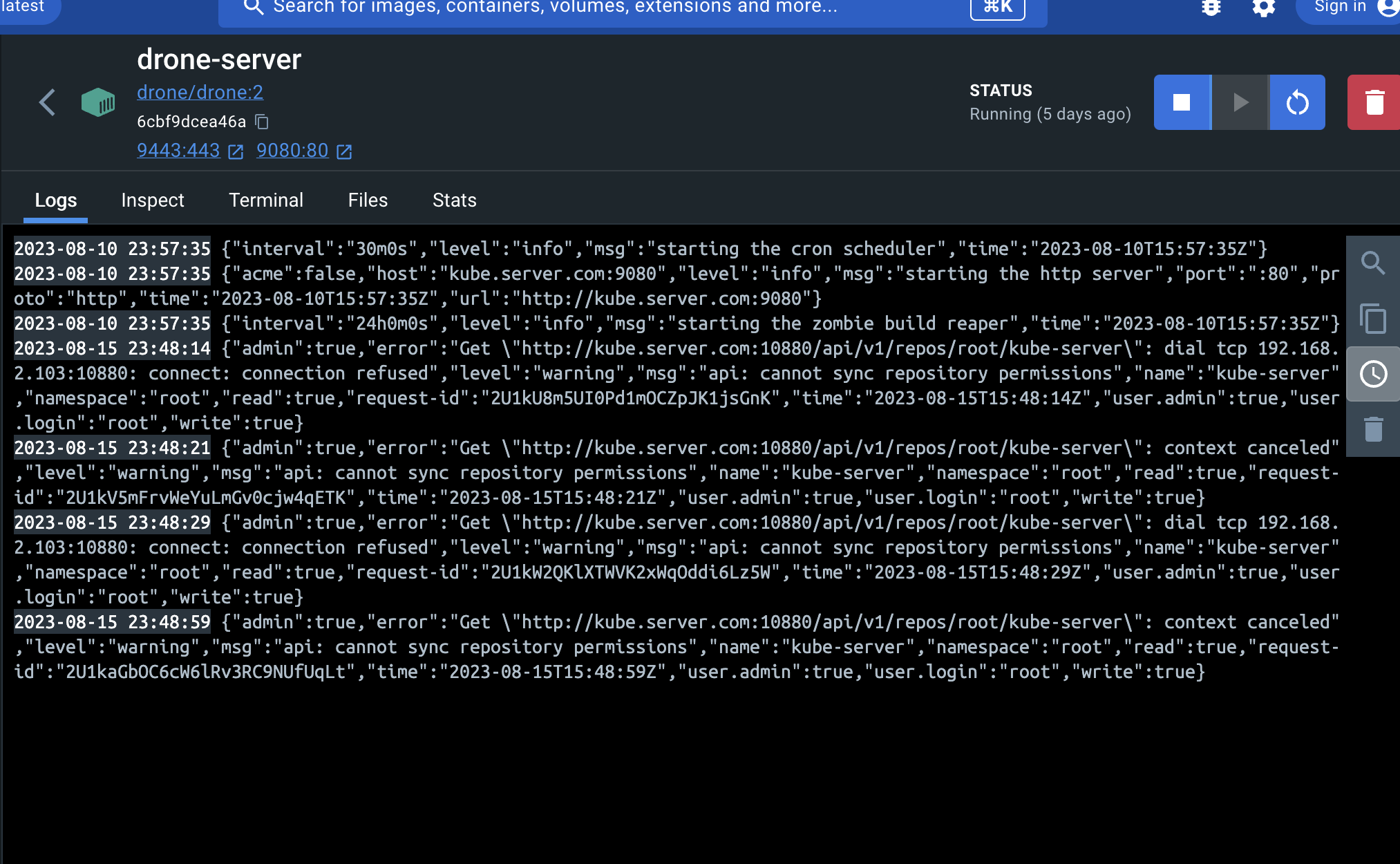Clear the logs with the trash icon
Screen dimensions: 1400x864
coord(1373,429)
